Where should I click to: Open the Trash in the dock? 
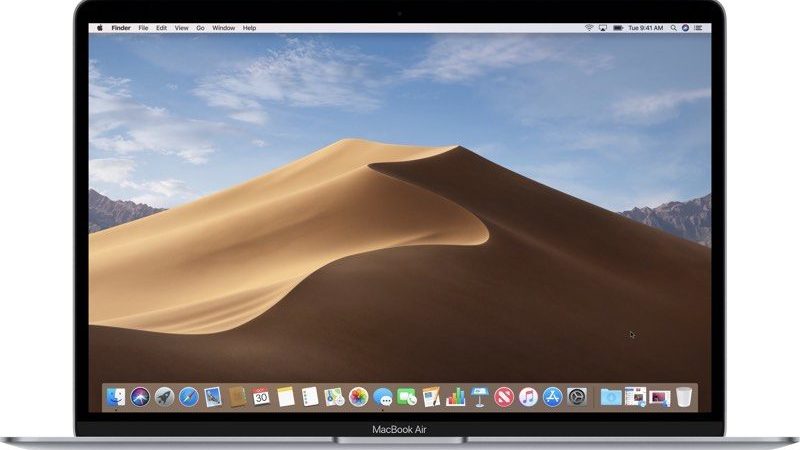[684, 397]
